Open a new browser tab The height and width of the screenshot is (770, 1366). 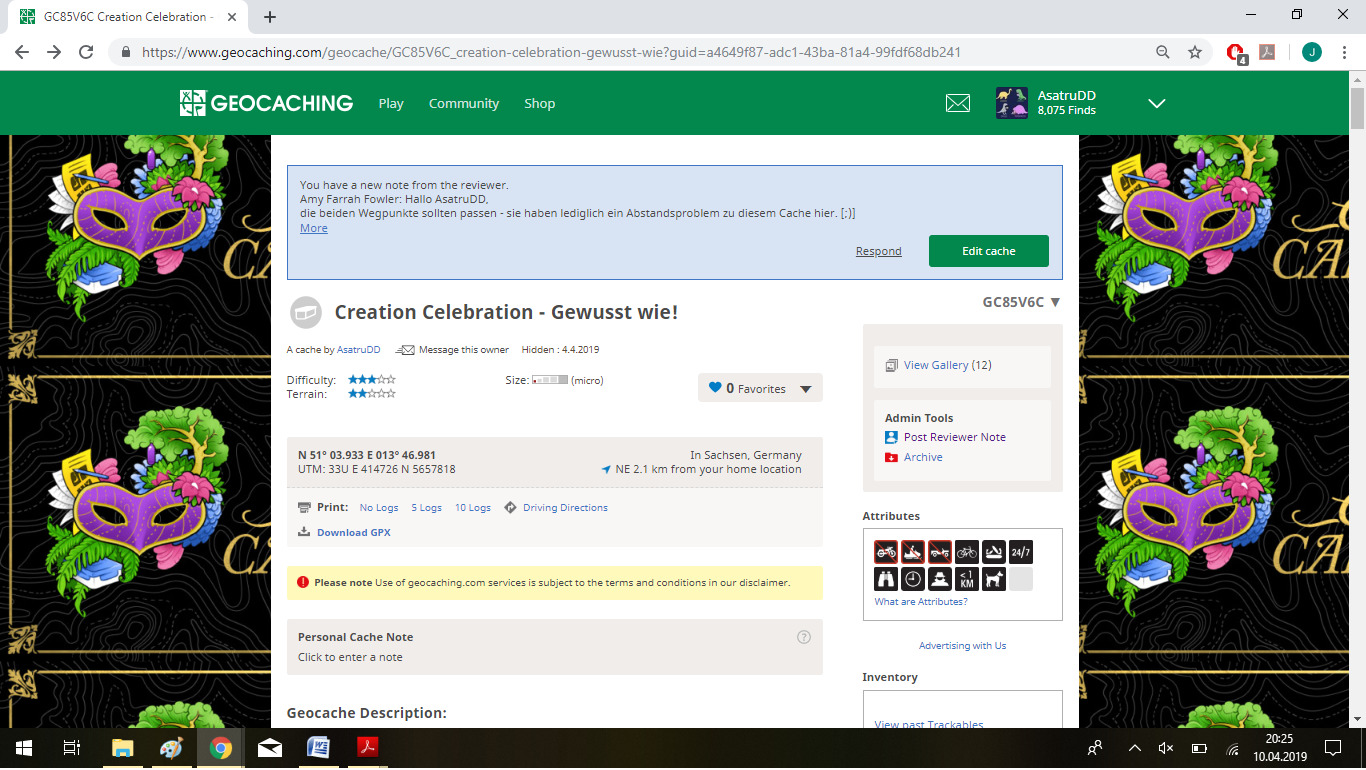pos(270,17)
